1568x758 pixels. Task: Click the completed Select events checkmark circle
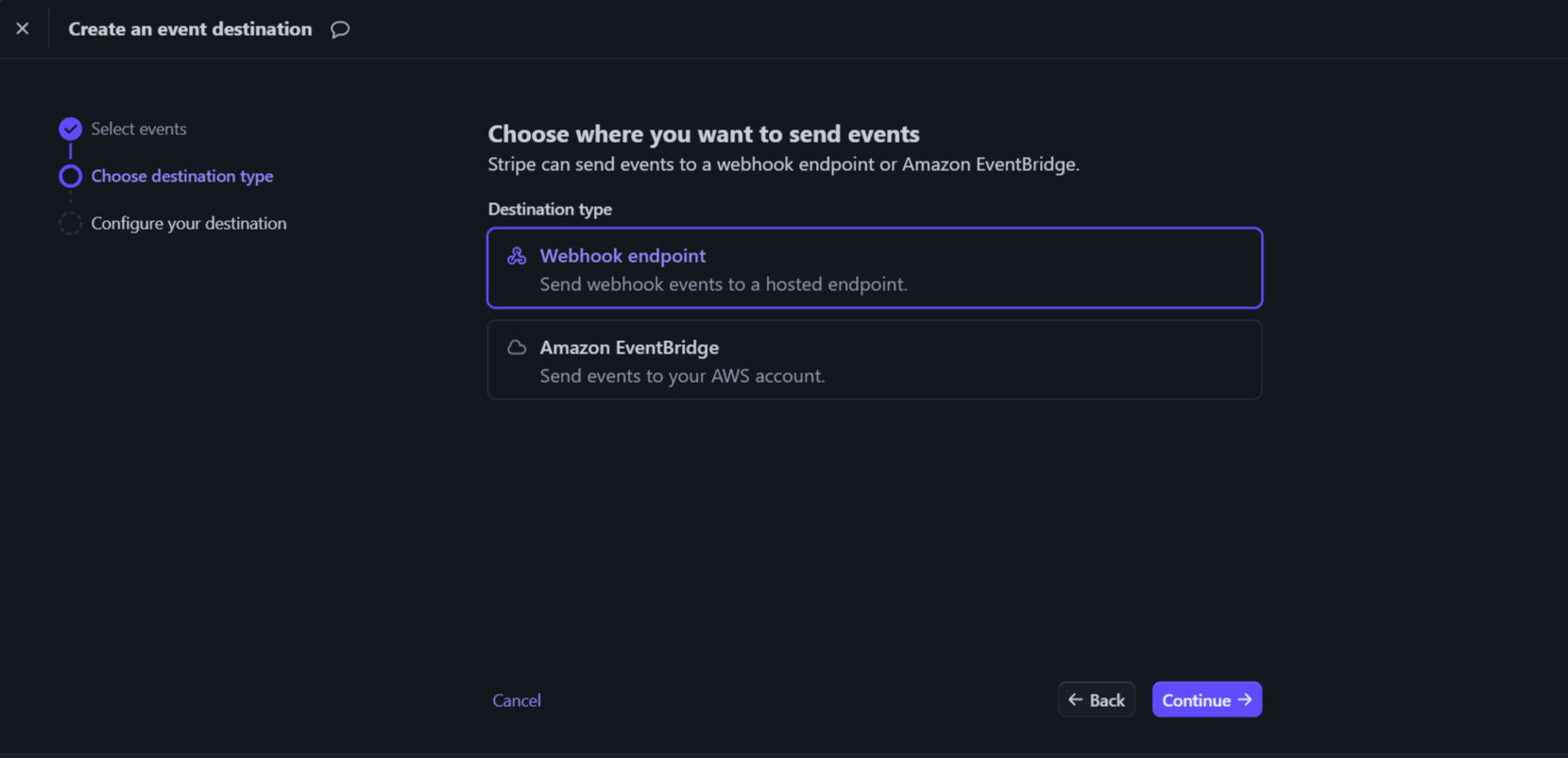(70, 129)
